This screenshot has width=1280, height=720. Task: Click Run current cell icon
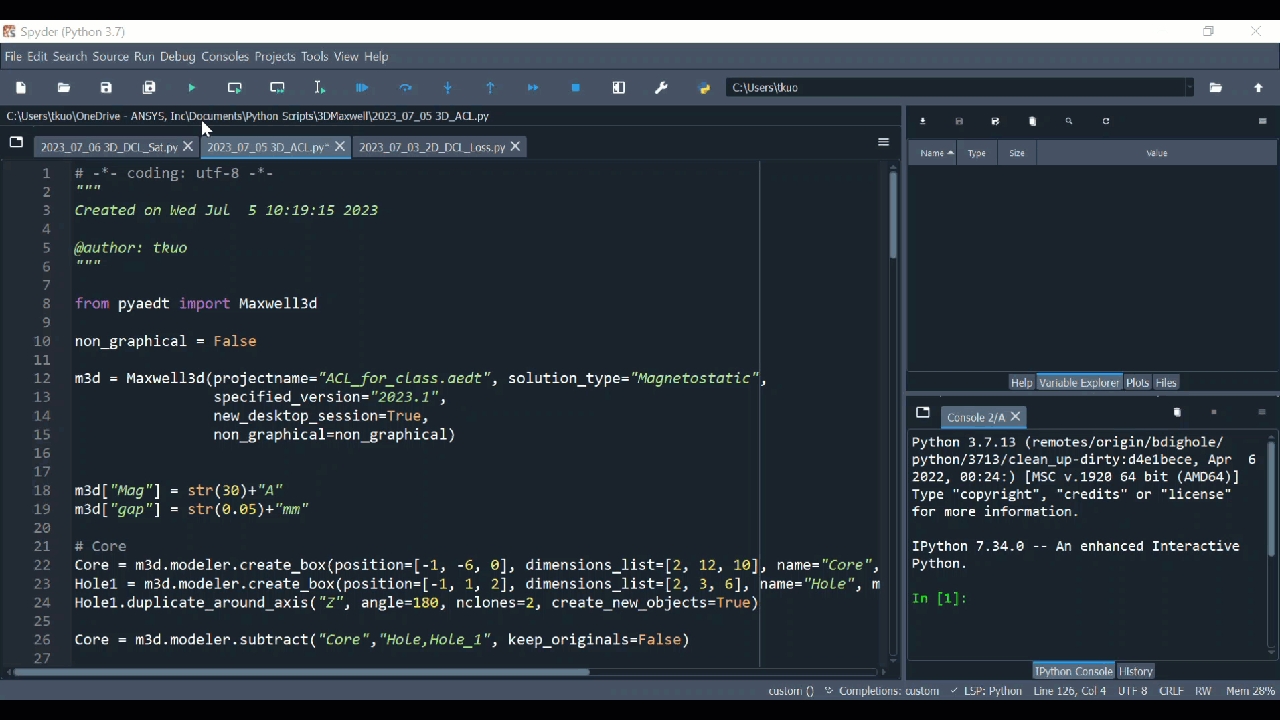(235, 88)
